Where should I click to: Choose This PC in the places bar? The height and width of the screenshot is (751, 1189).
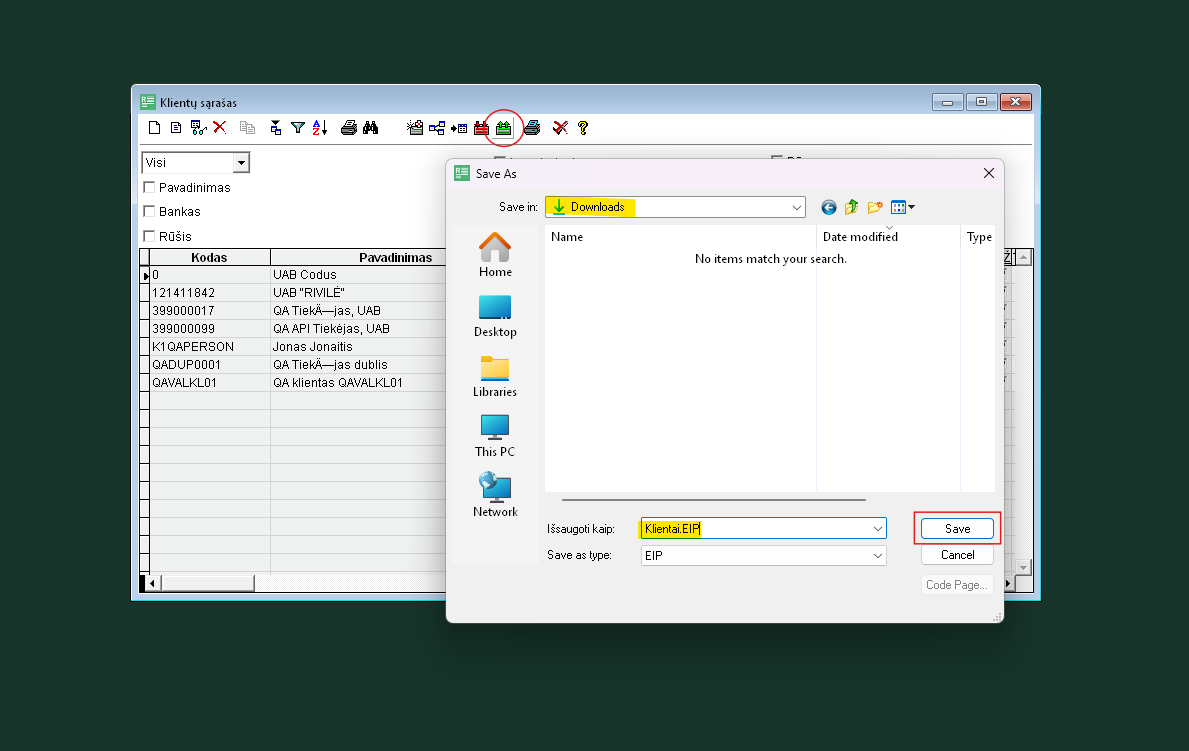(x=495, y=435)
